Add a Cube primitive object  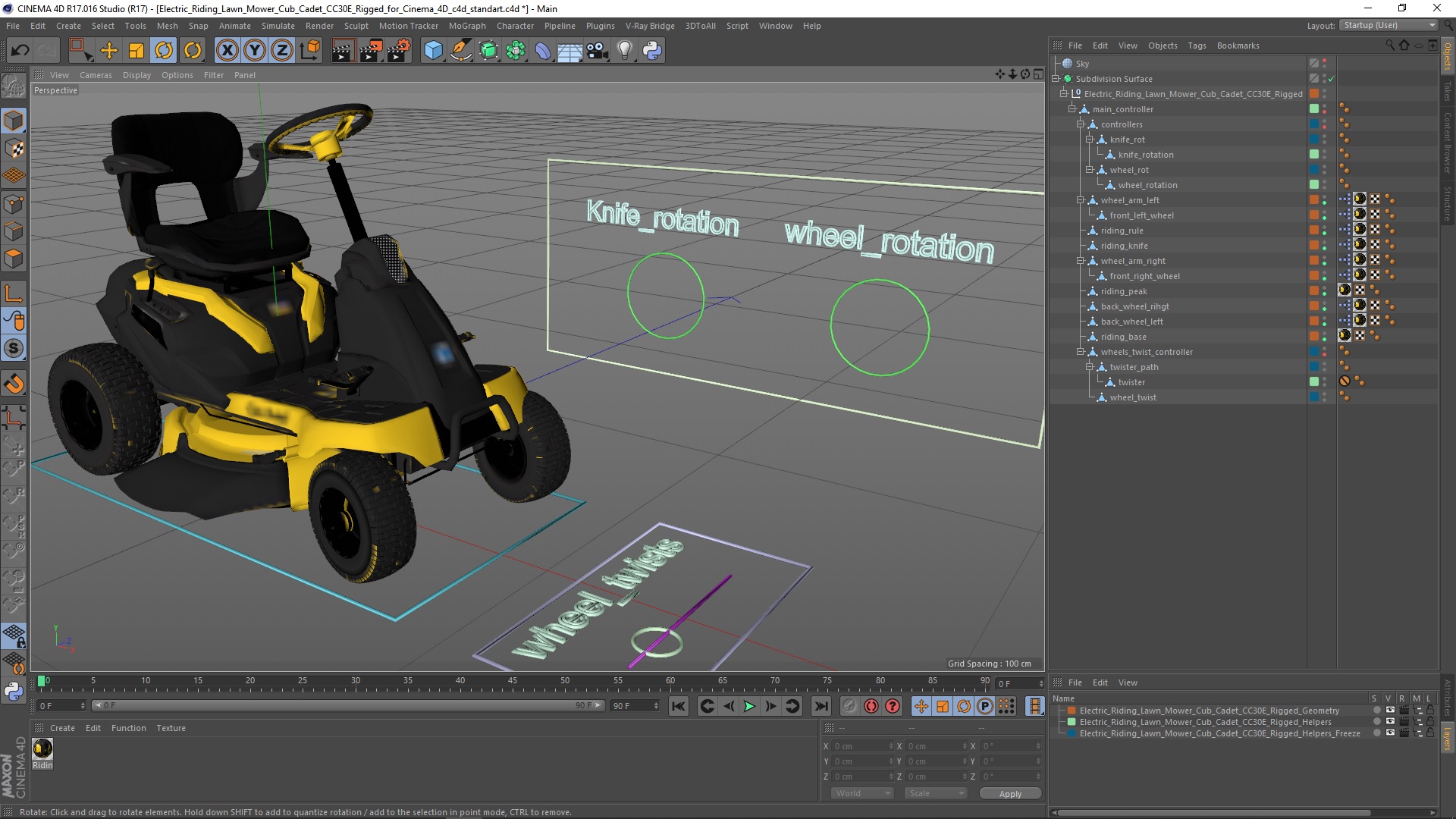433,51
